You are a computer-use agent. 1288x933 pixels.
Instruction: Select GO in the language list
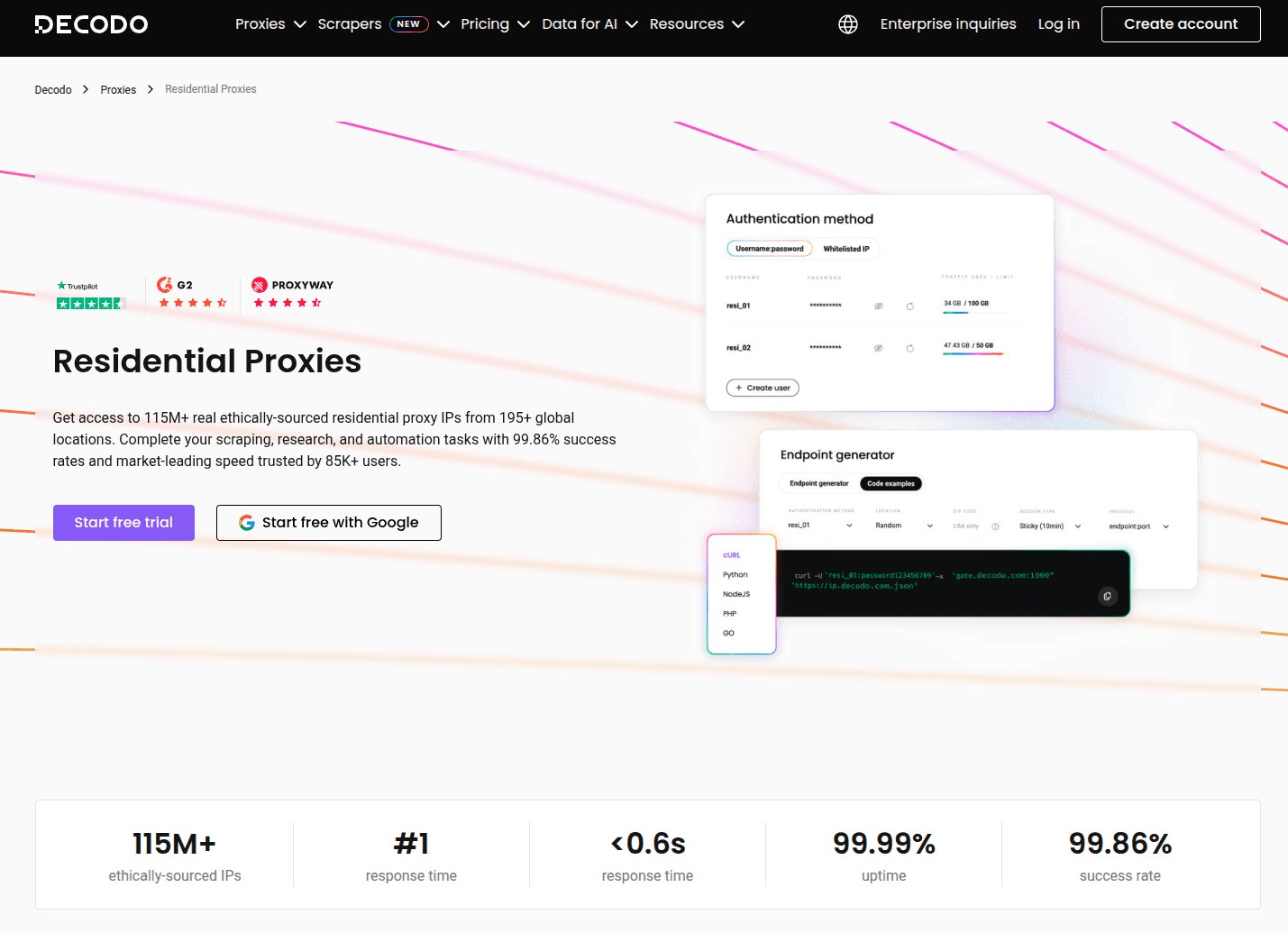[x=728, y=634]
